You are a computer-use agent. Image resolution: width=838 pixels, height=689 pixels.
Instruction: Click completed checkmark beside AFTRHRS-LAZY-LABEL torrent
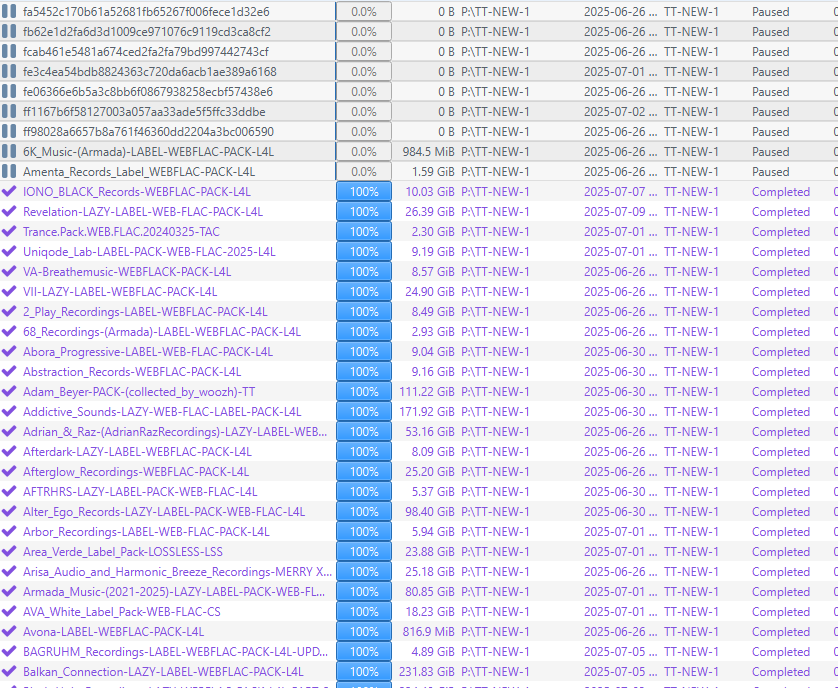pyautogui.click(x=9, y=492)
